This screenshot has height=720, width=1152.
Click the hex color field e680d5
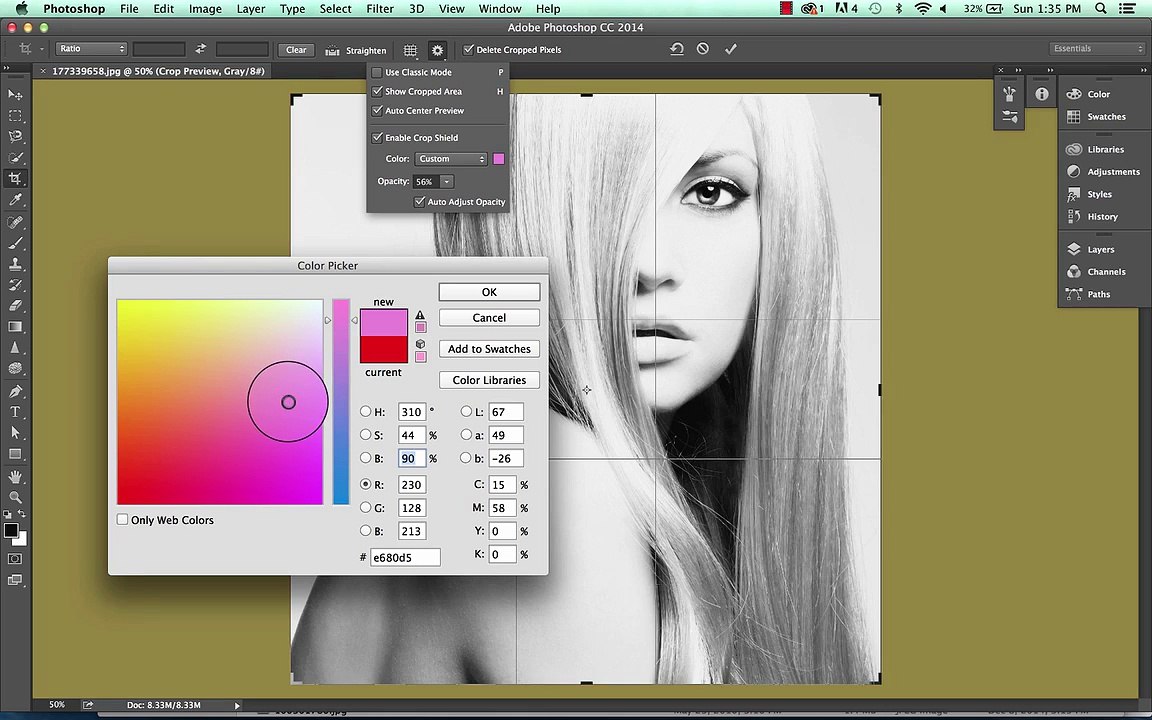point(405,558)
